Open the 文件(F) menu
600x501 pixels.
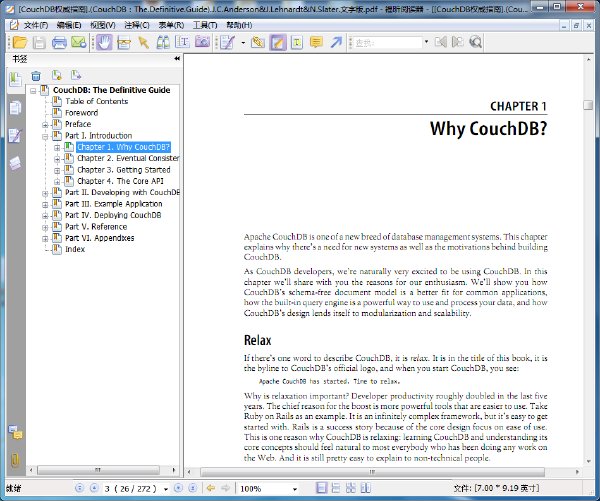[36, 25]
